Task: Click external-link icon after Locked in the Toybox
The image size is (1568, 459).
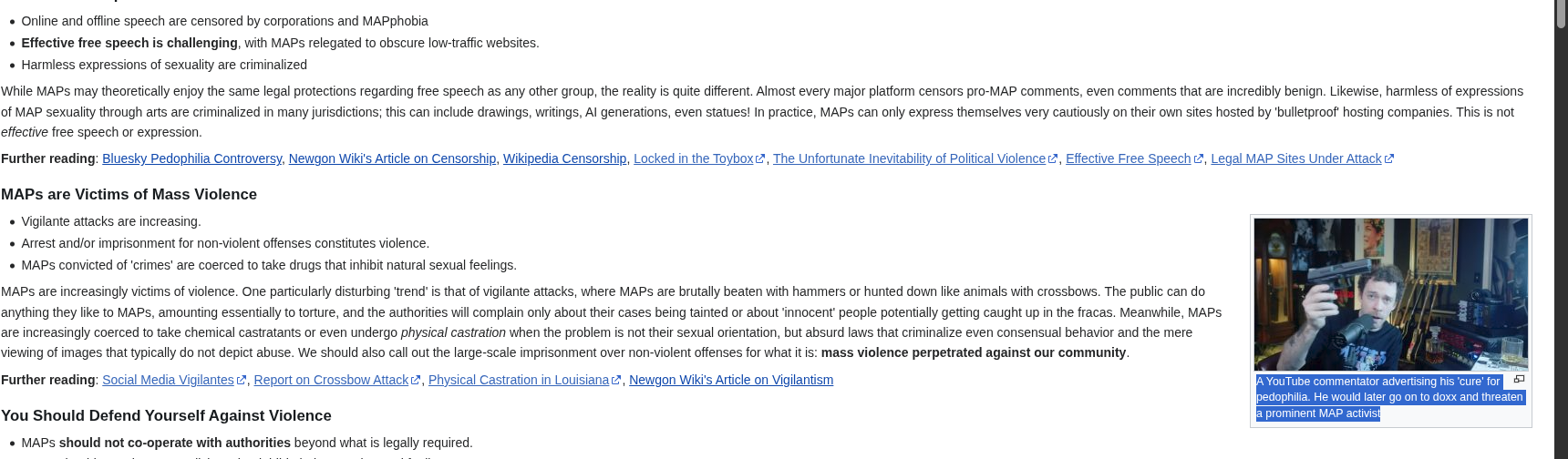Action: pos(760,159)
